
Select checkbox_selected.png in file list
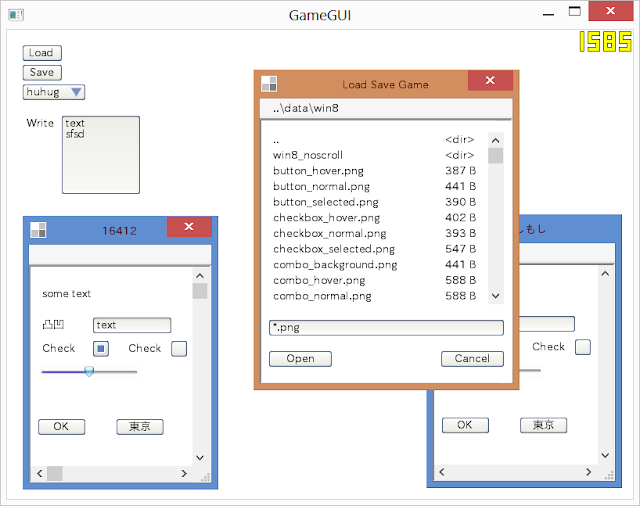point(374,249)
